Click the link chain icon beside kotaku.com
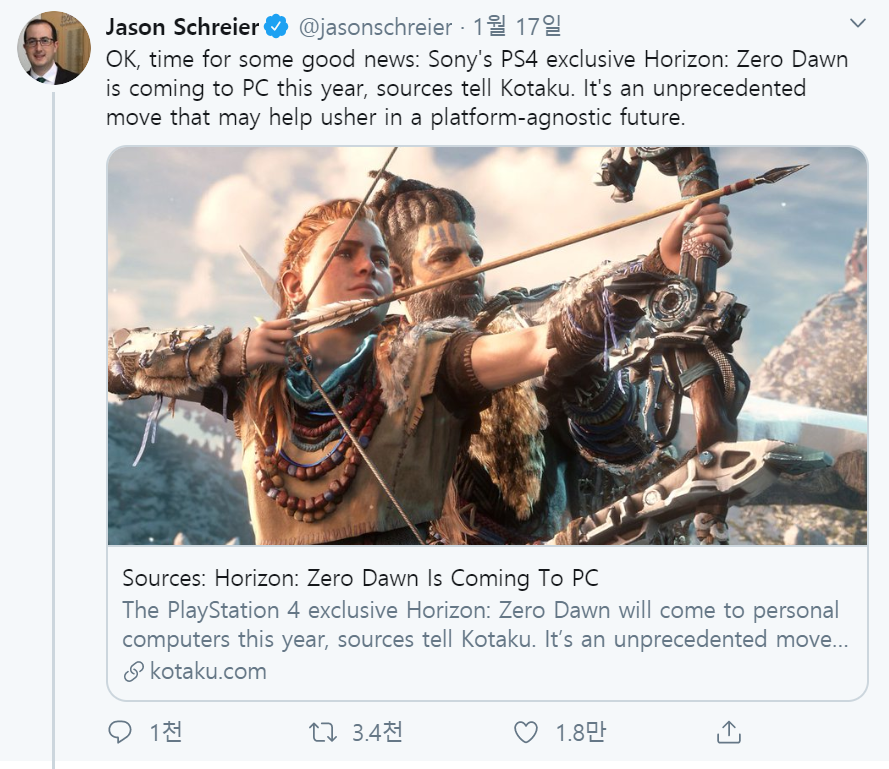This screenshot has height=769, width=889. click(134, 672)
